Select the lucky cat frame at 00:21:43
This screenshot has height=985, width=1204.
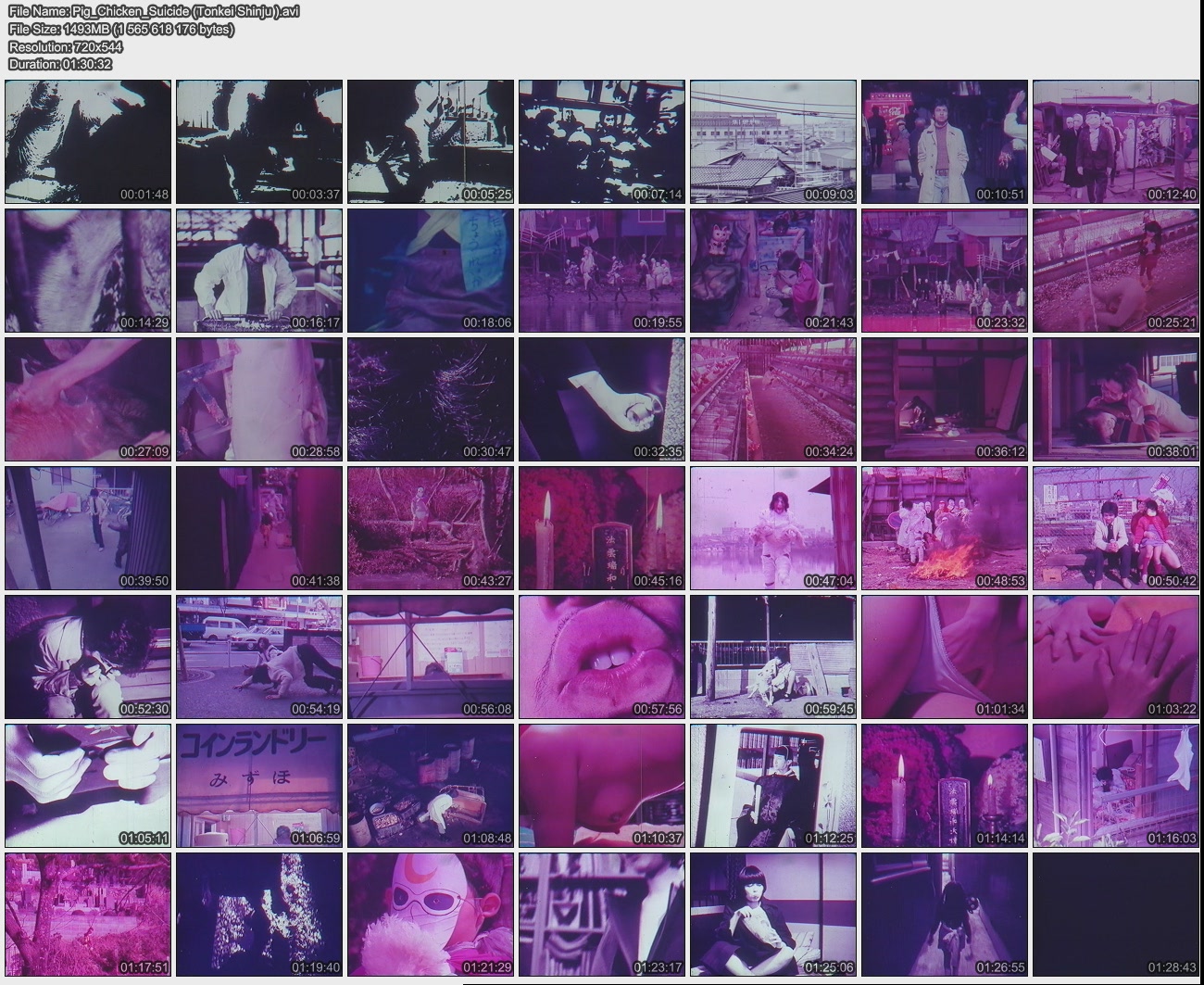[x=773, y=271]
